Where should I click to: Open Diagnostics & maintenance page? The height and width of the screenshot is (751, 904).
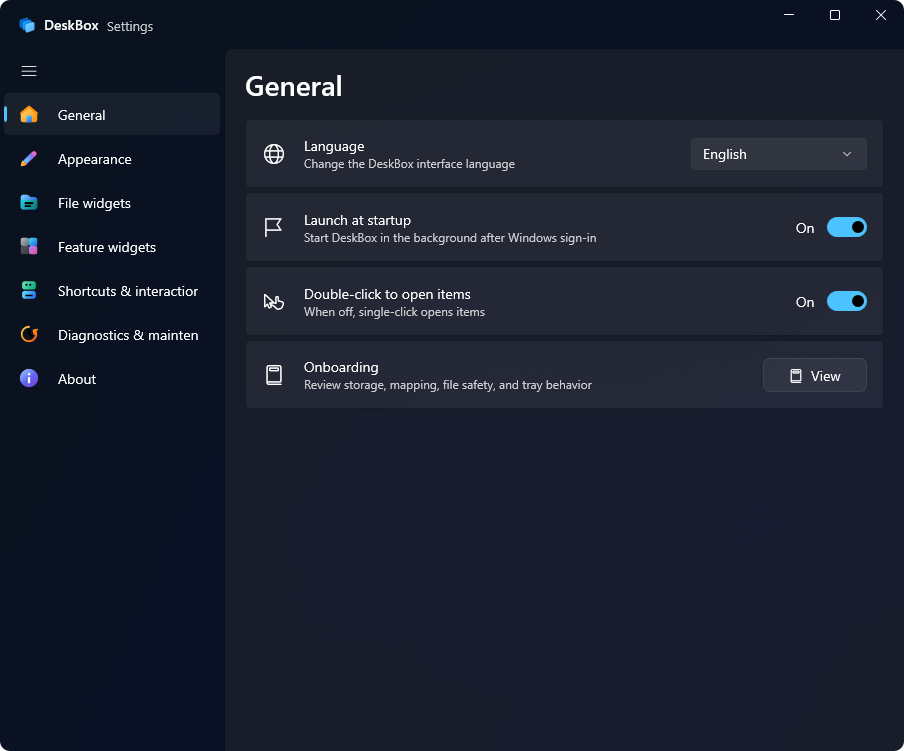point(112,335)
